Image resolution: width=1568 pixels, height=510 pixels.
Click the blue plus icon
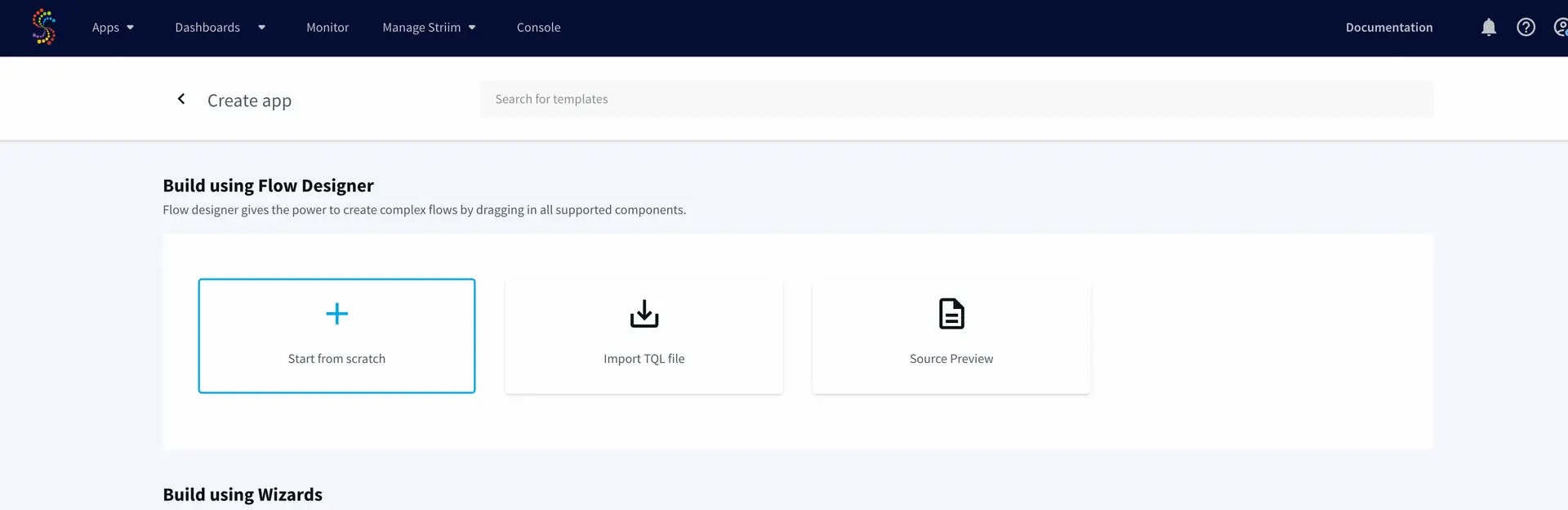pos(336,314)
